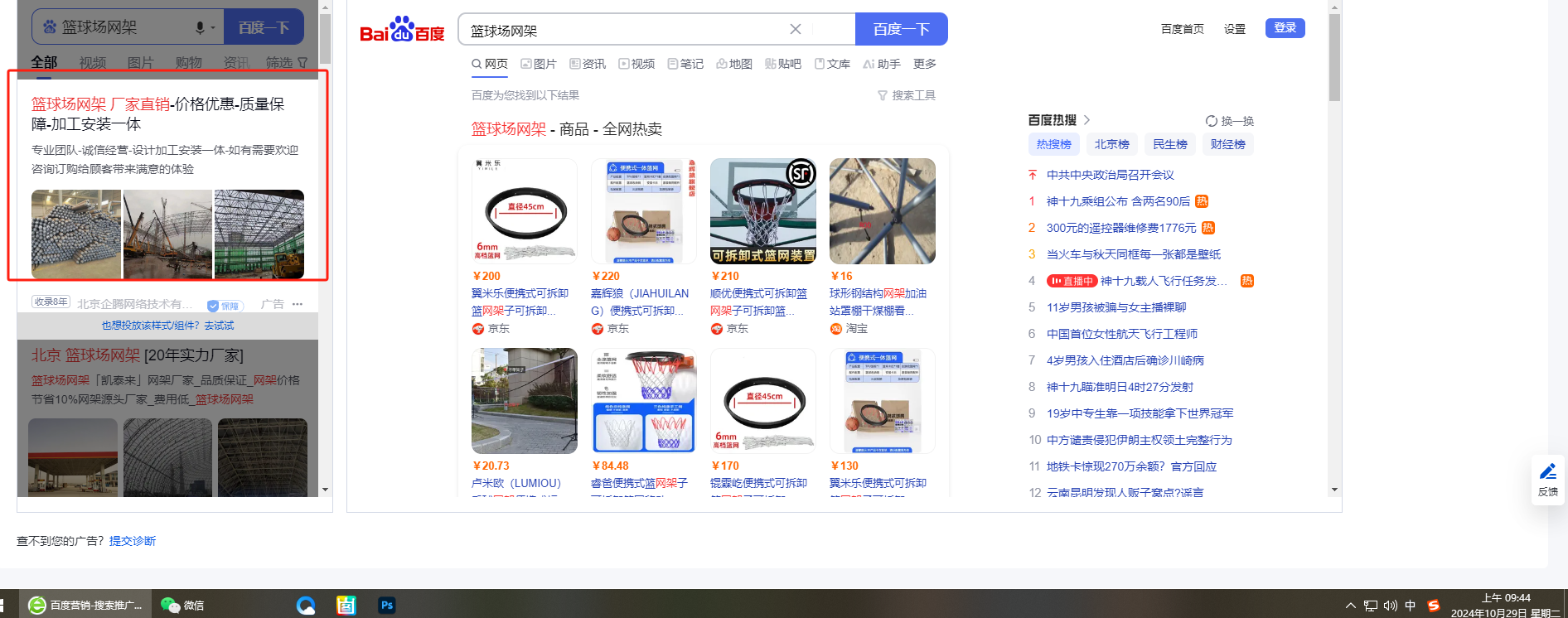Click the 京东 source under 翼米乐 ¥200

pyautogui.click(x=491, y=329)
